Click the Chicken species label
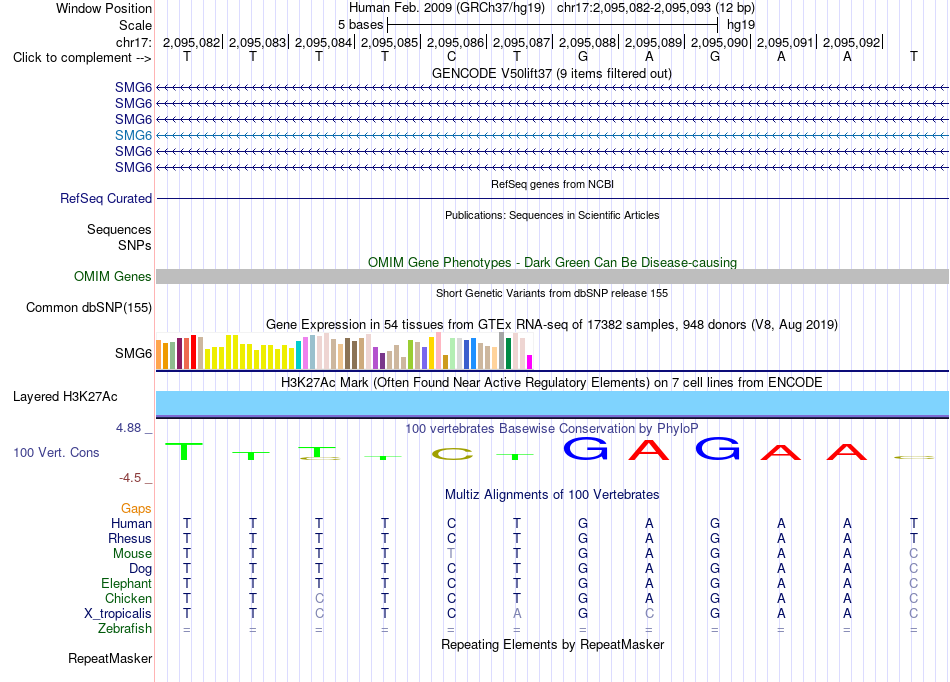This screenshot has height=682, width=950. [x=128, y=598]
